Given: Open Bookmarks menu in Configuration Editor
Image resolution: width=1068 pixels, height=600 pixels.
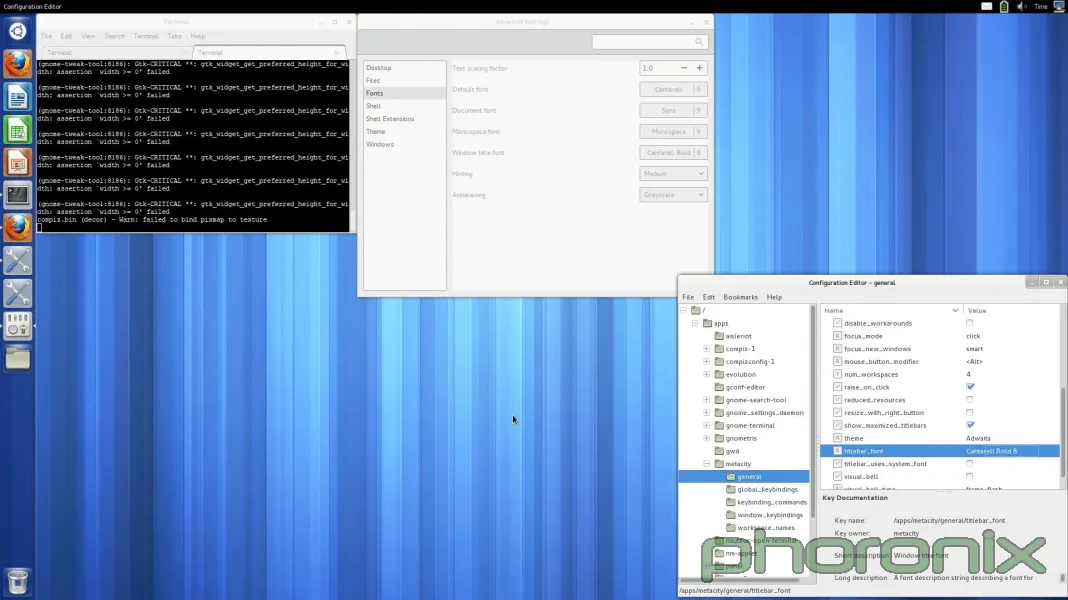Looking at the screenshot, I should point(740,297).
